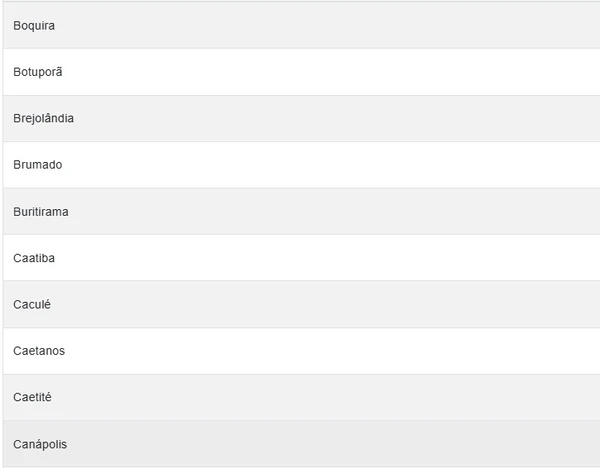This screenshot has height=468, width=600.
Task: Open the Brejolândia entry
Action: (x=43, y=118)
